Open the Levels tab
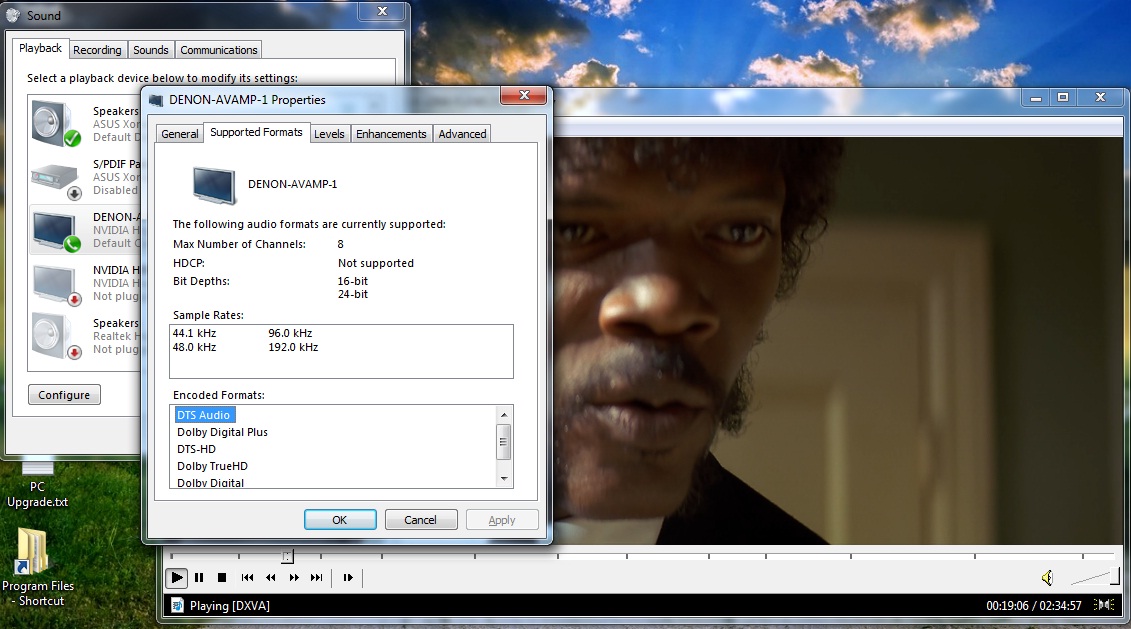This screenshot has width=1131, height=629. tap(329, 133)
